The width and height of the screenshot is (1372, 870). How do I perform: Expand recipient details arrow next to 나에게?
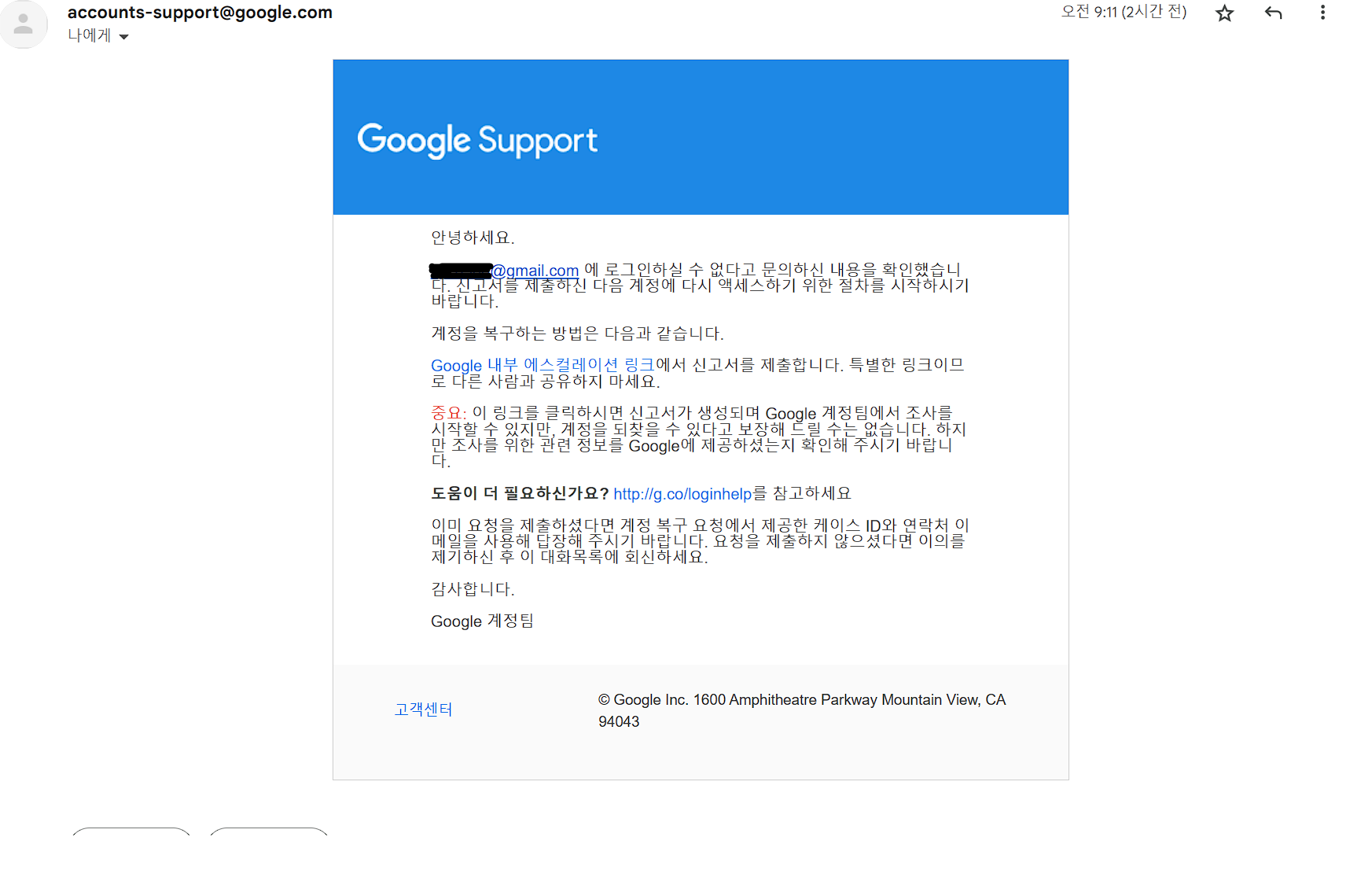coord(123,36)
